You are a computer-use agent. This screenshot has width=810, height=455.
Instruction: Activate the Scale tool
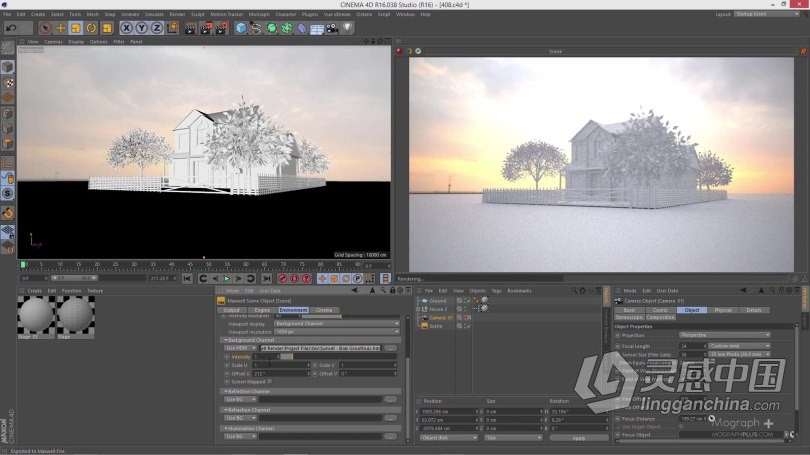76,28
